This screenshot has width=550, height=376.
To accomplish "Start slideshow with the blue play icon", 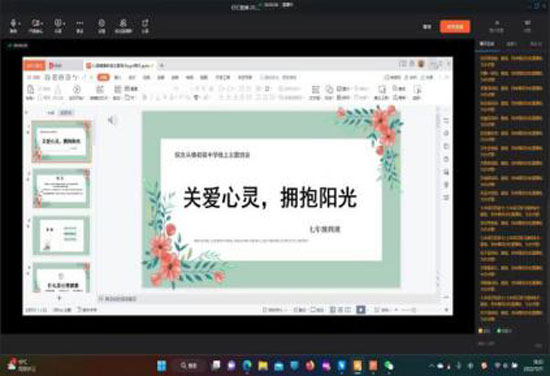I will click(x=361, y=310).
